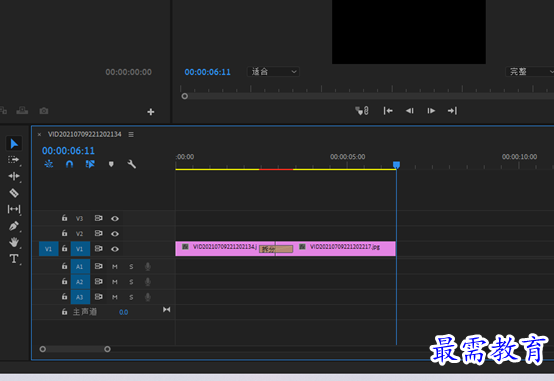Toggle lock on track V3
This screenshot has width=554, height=381.
coord(64,218)
